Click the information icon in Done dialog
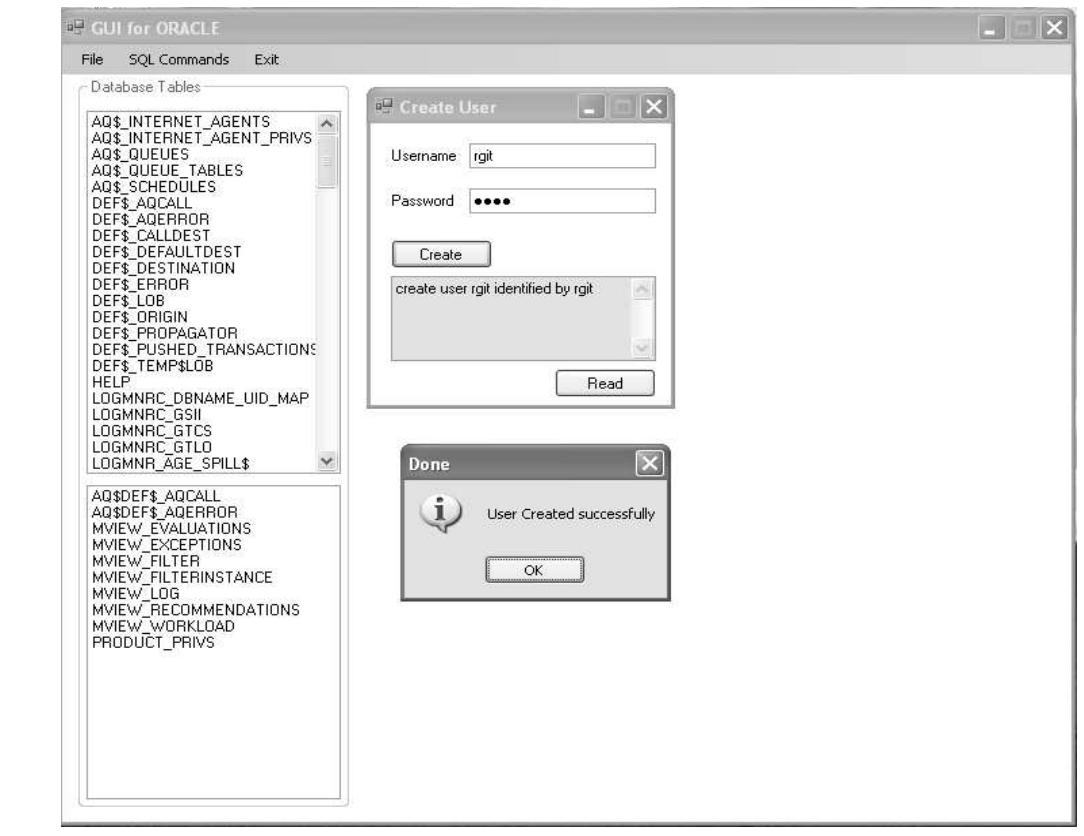Image resolution: width=1084 pixels, height=836 pixels. [440, 513]
